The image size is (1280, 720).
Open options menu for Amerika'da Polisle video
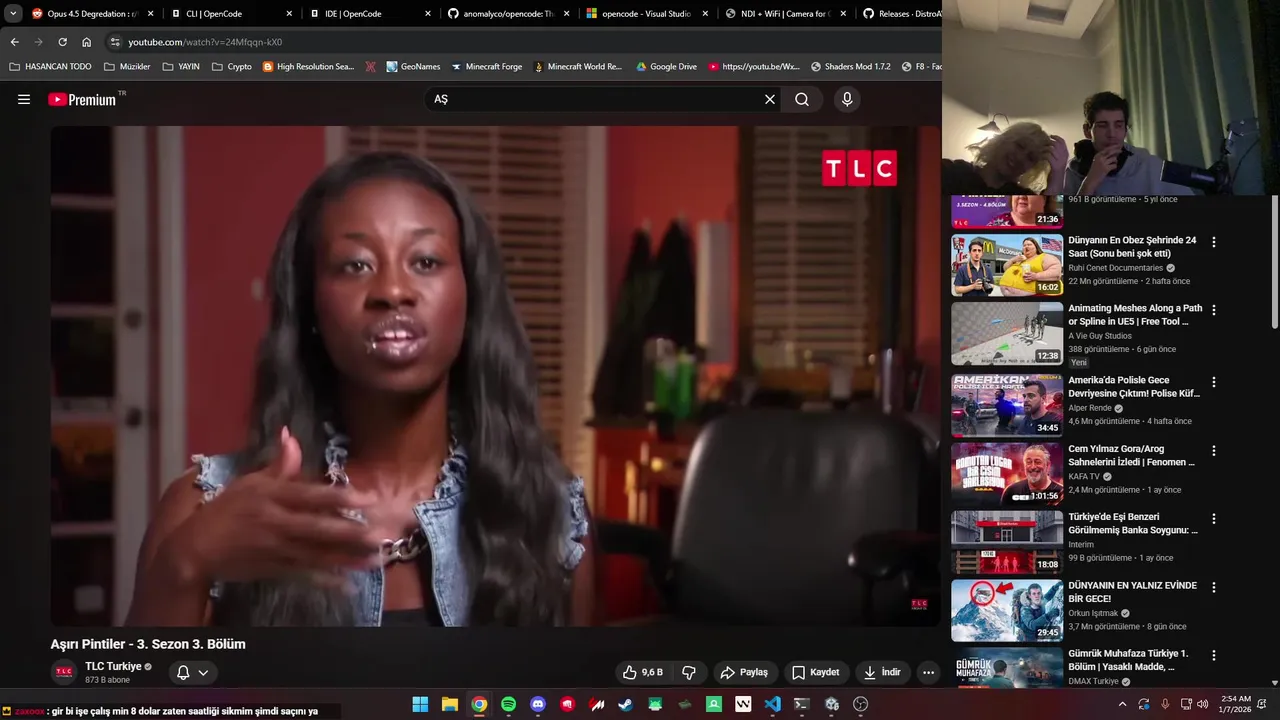click(1214, 382)
